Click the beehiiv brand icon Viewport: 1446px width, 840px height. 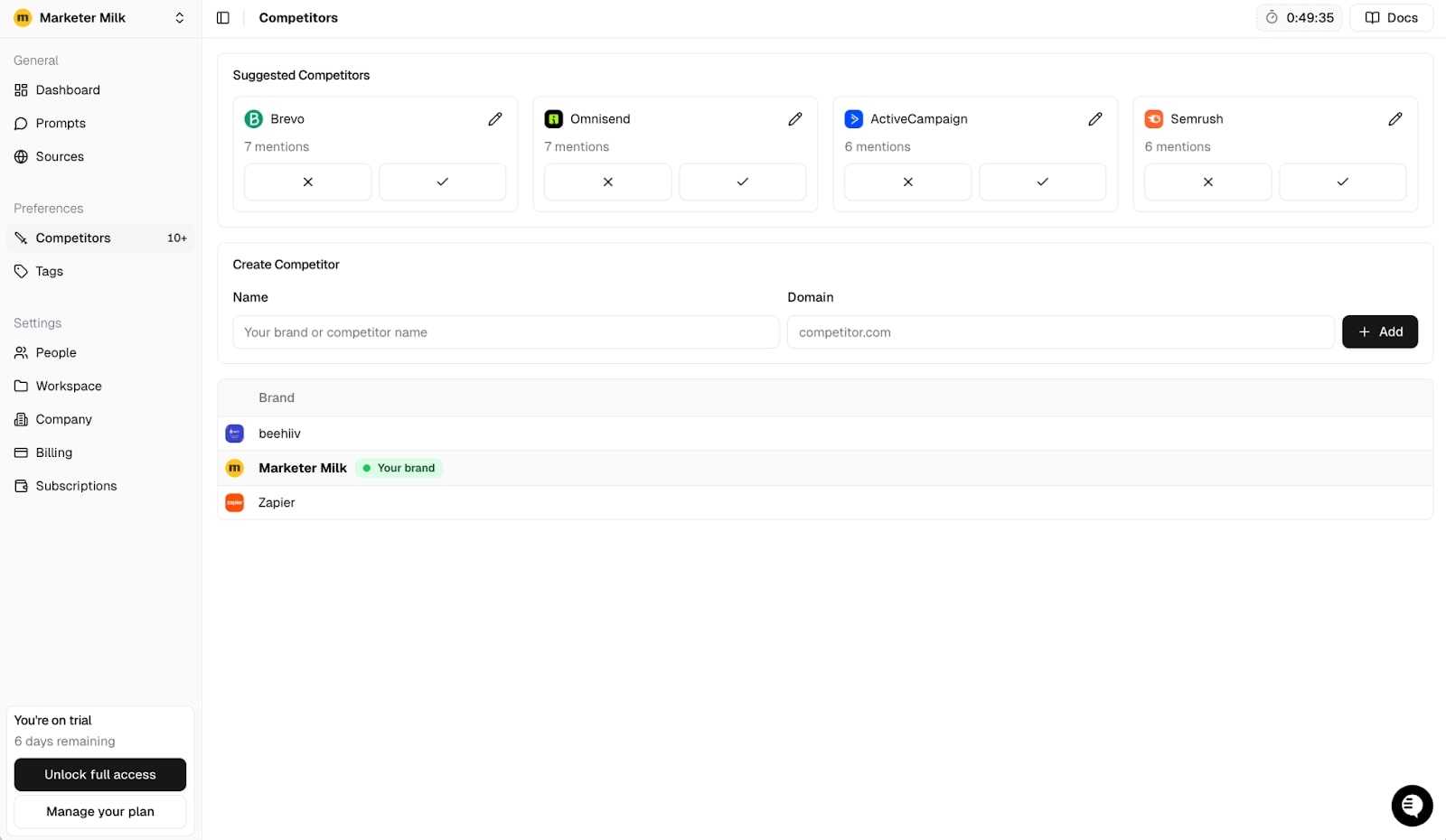coord(235,434)
